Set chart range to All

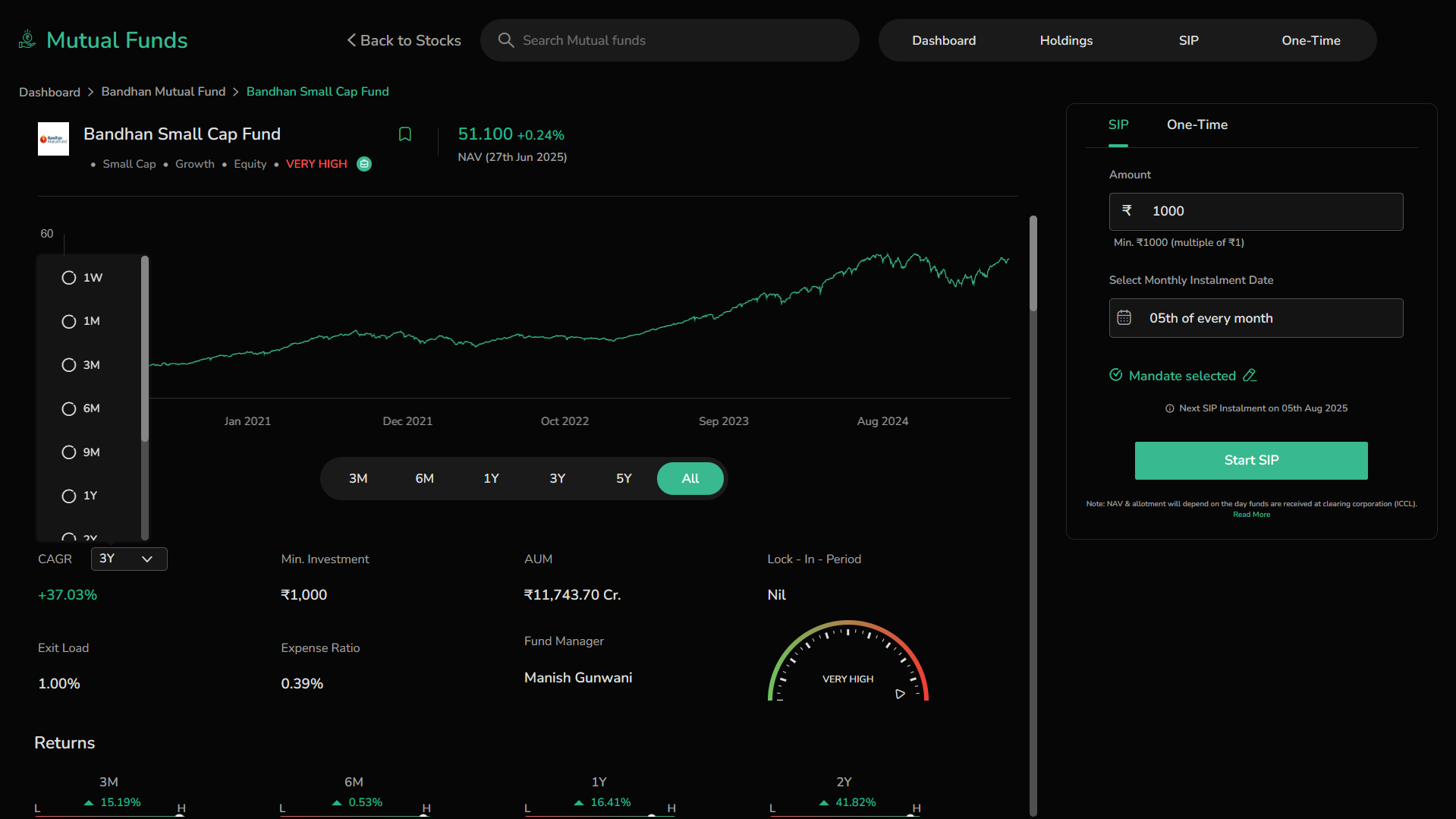click(690, 478)
